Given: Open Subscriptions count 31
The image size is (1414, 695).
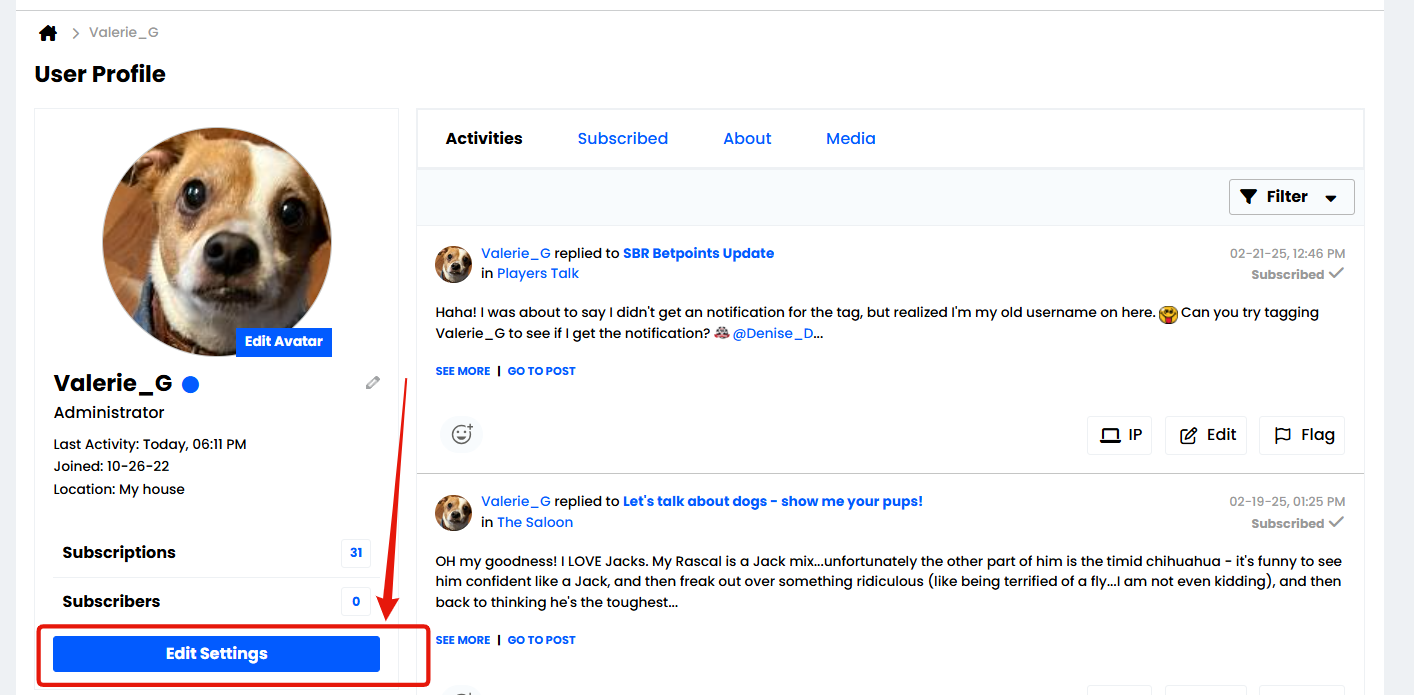Looking at the screenshot, I should (356, 552).
